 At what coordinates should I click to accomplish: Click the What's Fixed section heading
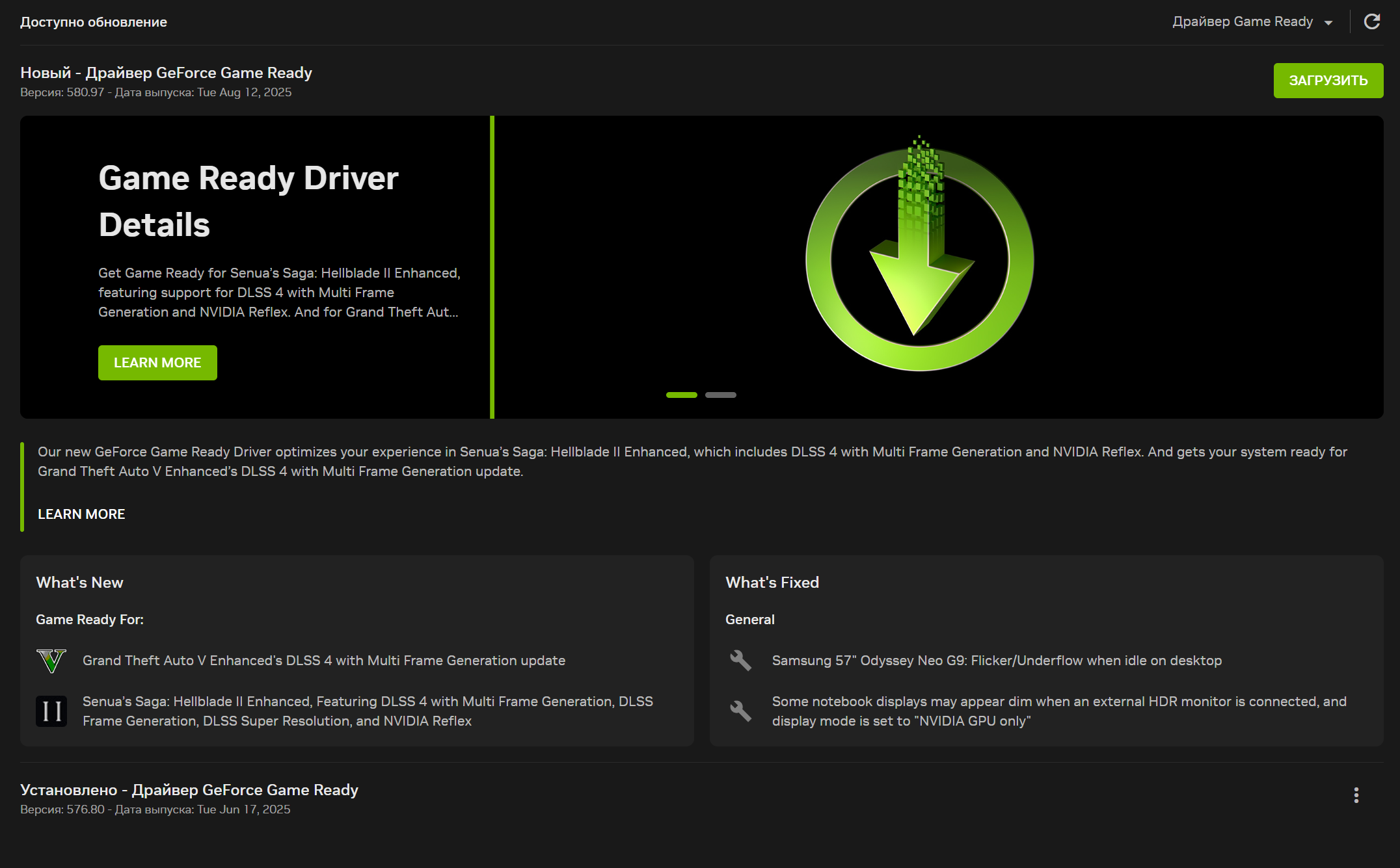coord(772,583)
